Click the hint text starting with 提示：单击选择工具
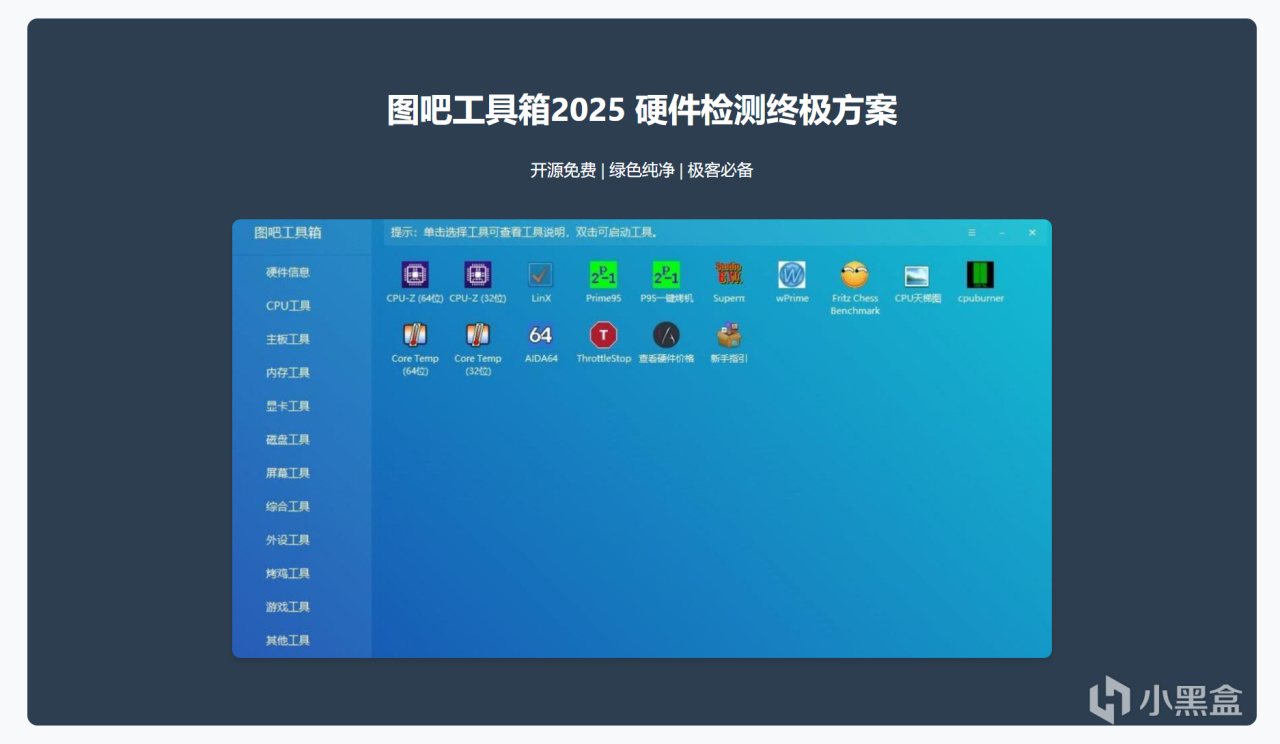This screenshot has height=744, width=1280. 524,232
